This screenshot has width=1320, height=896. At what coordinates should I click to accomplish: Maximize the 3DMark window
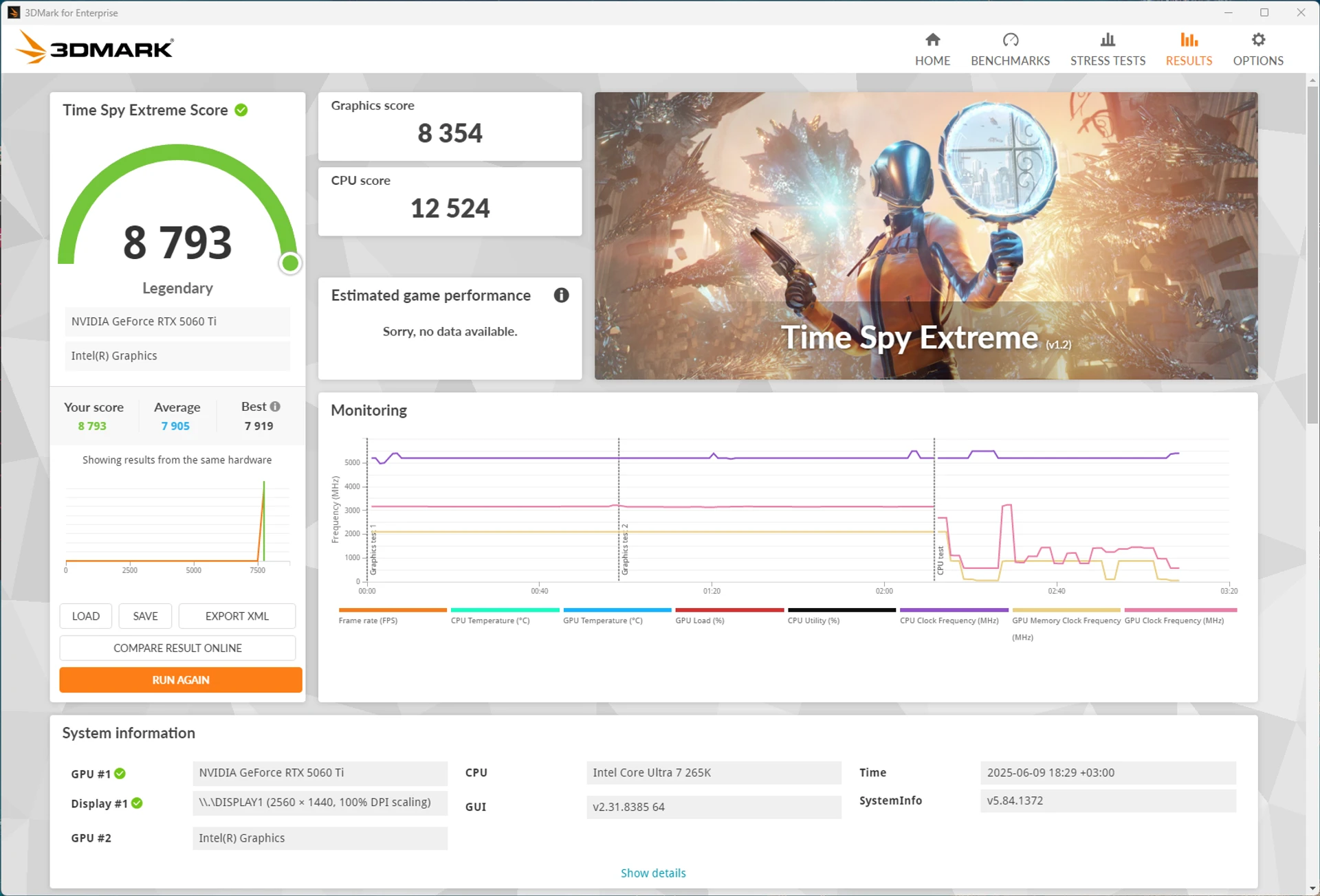(x=1264, y=12)
